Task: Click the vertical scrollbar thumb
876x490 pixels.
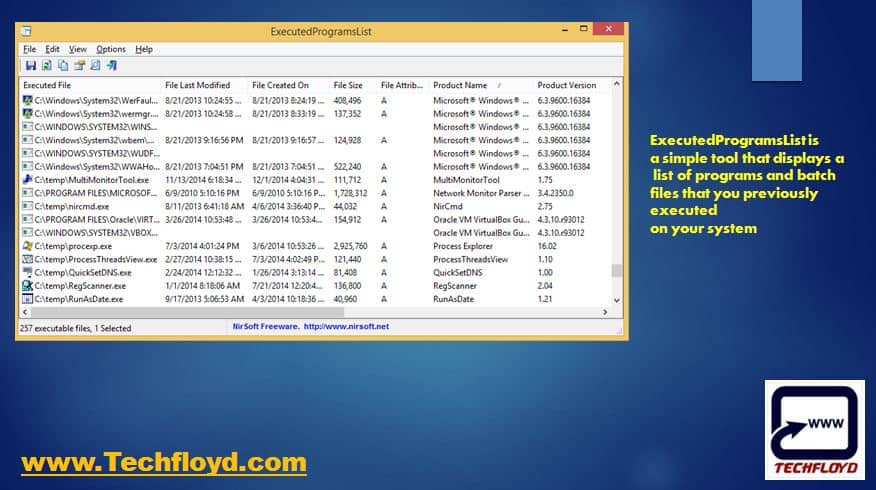Action: (617, 270)
